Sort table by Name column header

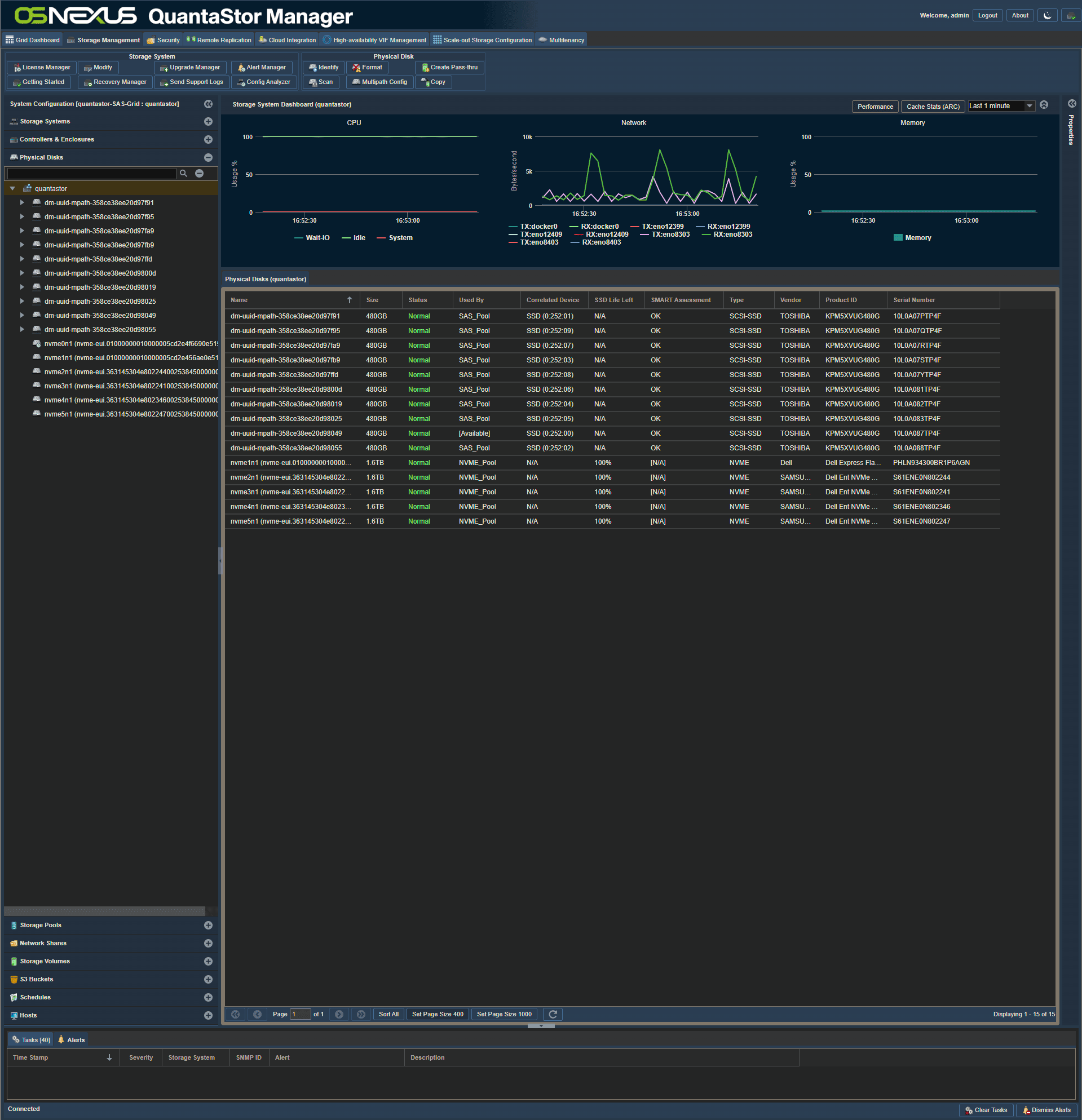pyautogui.click(x=291, y=300)
